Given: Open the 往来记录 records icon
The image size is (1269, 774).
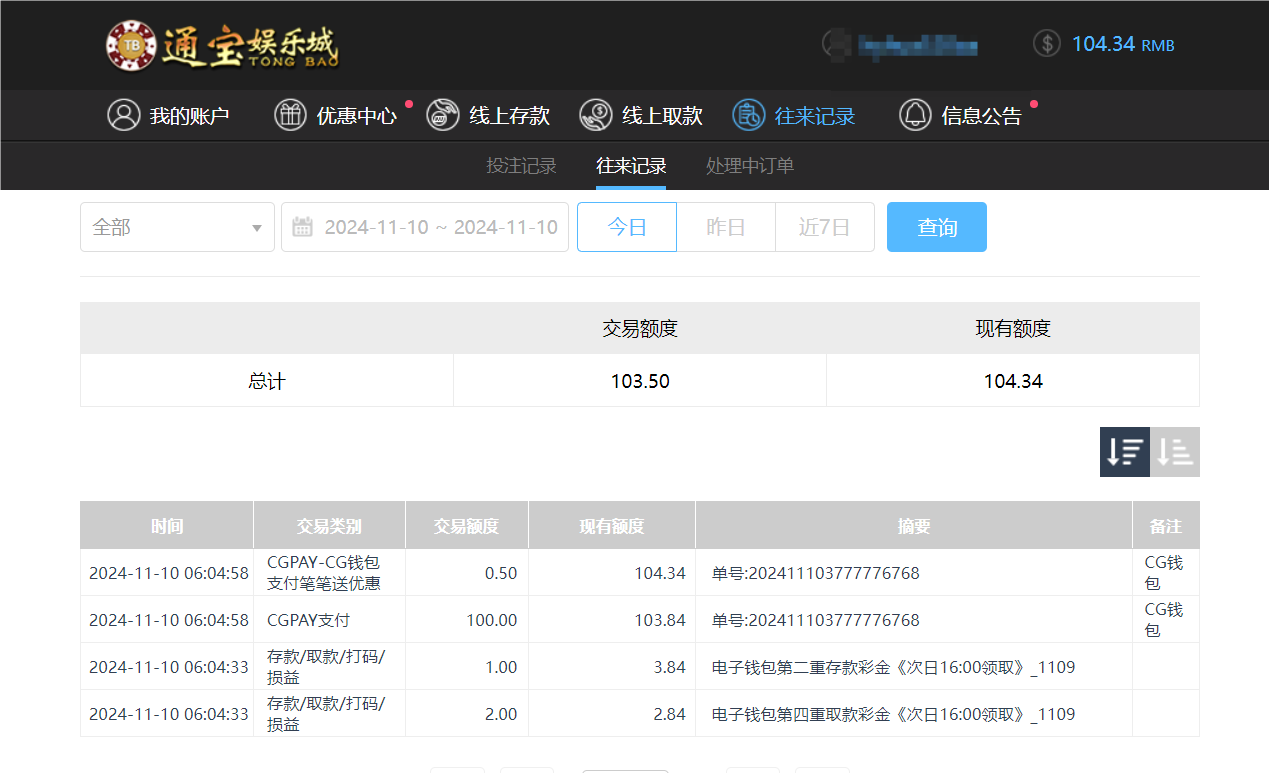Looking at the screenshot, I should (748, 115).
